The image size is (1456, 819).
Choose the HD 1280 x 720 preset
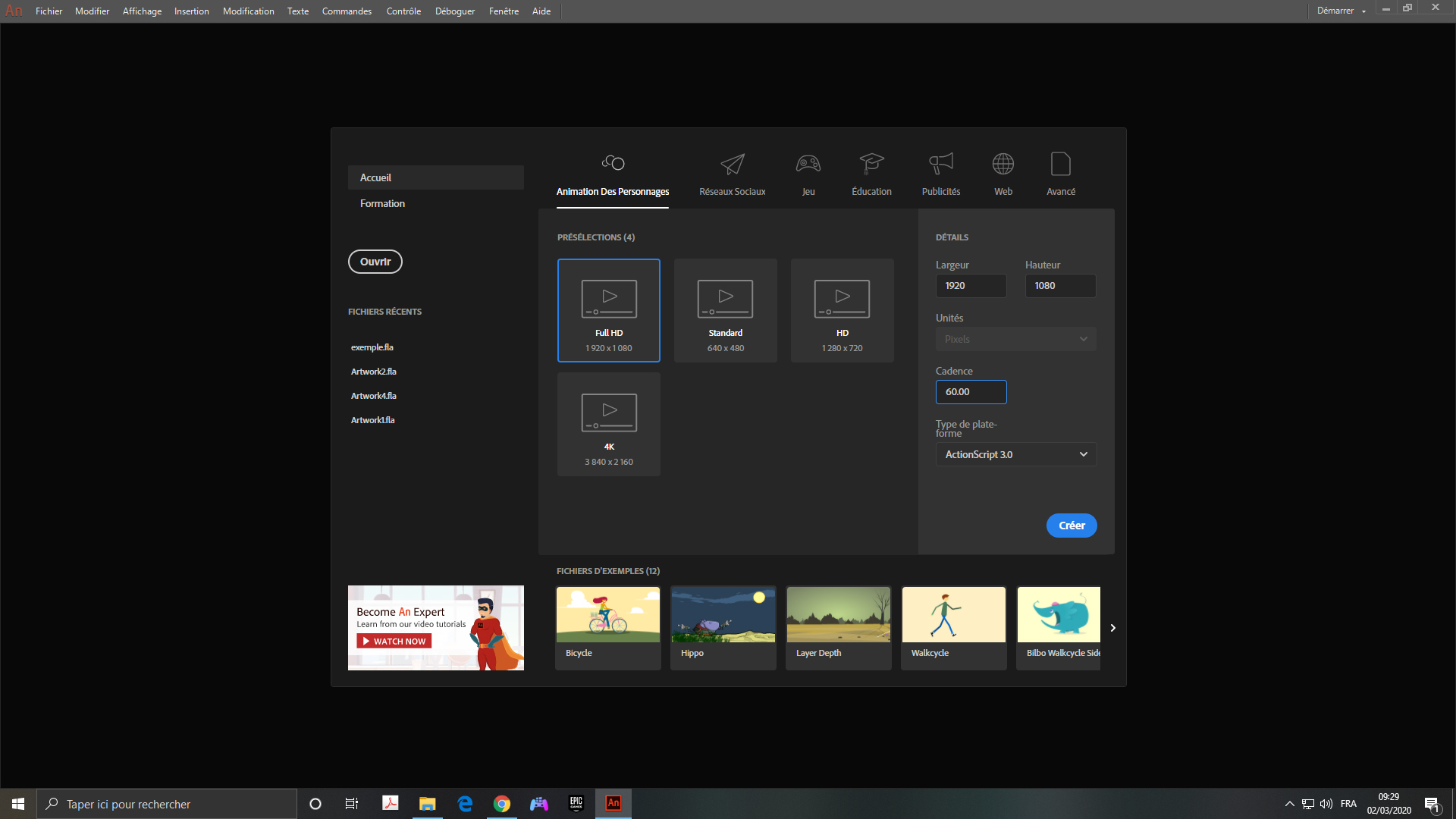pos(842,310)
